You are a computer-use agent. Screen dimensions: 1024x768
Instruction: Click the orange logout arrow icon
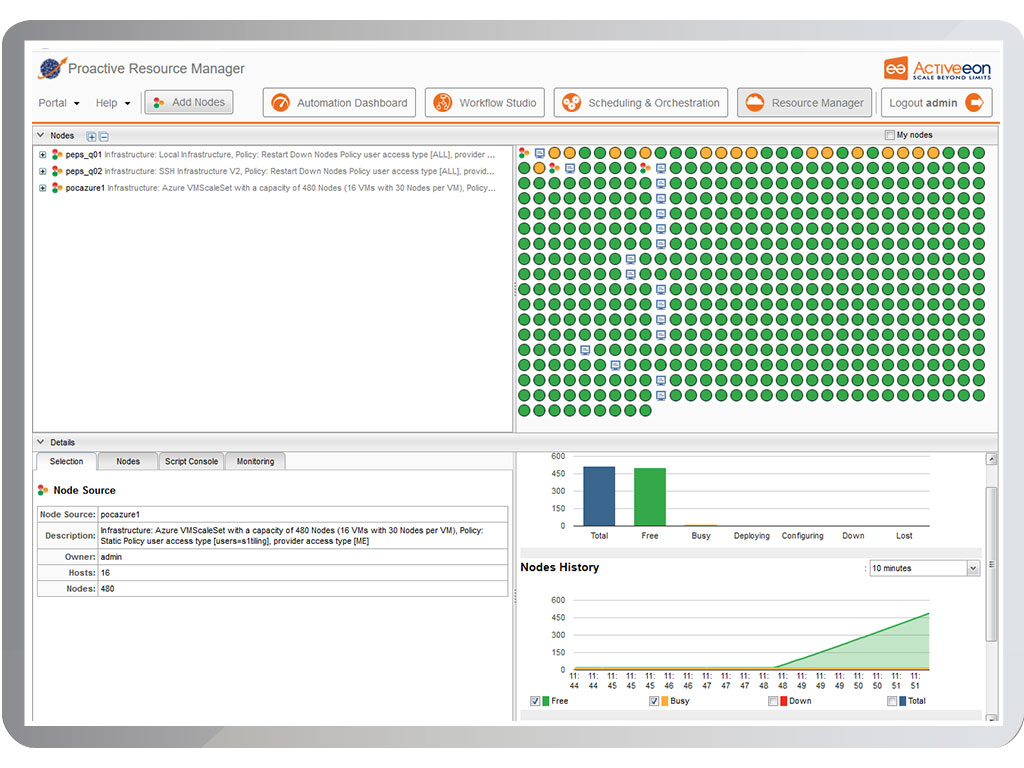(x=974, y=103)
